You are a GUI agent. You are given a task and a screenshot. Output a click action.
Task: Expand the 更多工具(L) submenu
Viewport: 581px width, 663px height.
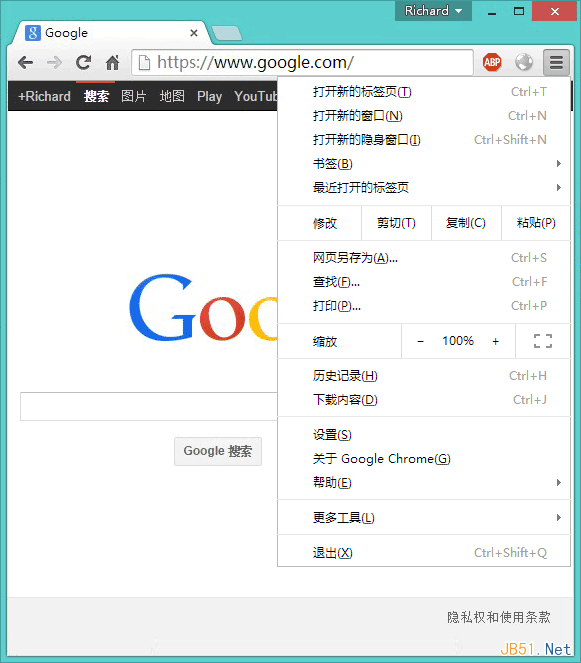pyautogui.click(x=424, y=518)
